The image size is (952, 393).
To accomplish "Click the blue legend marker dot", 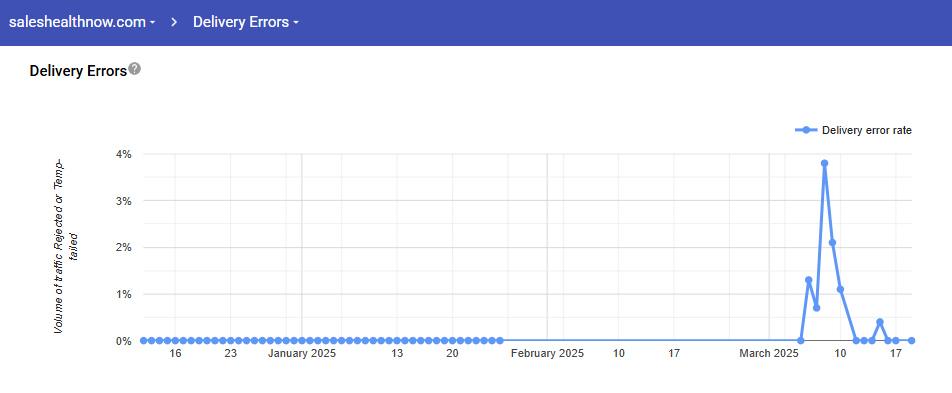I will click(806, 130).
